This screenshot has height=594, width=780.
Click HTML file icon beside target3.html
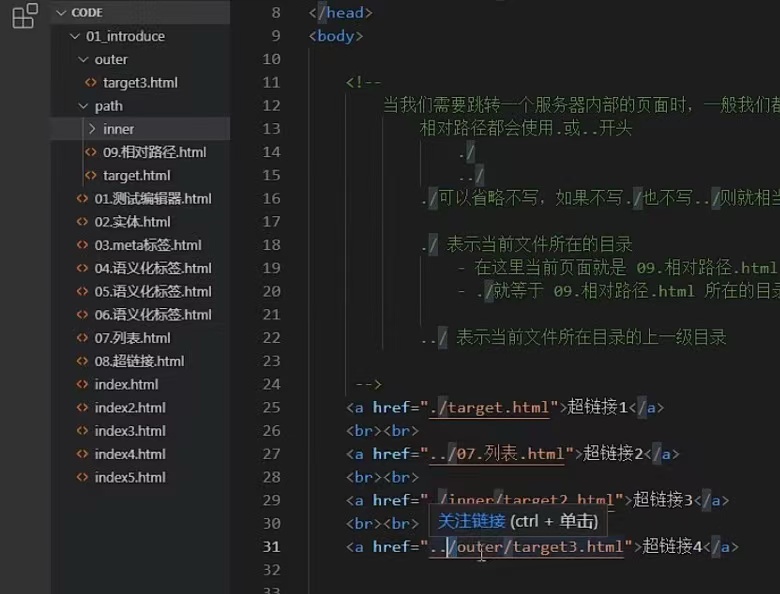coord(91,83)
